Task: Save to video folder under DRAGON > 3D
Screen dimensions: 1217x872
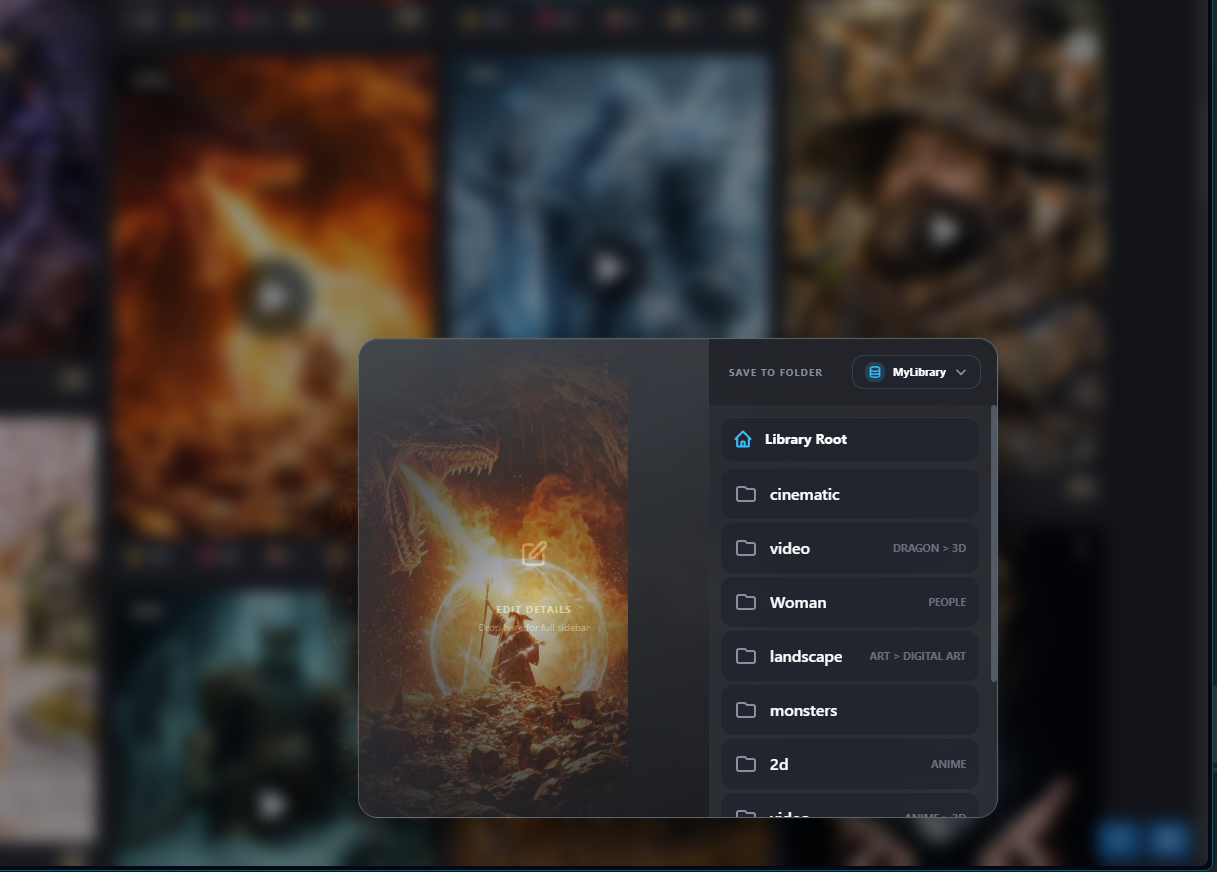Action: (x=850, y=548)
